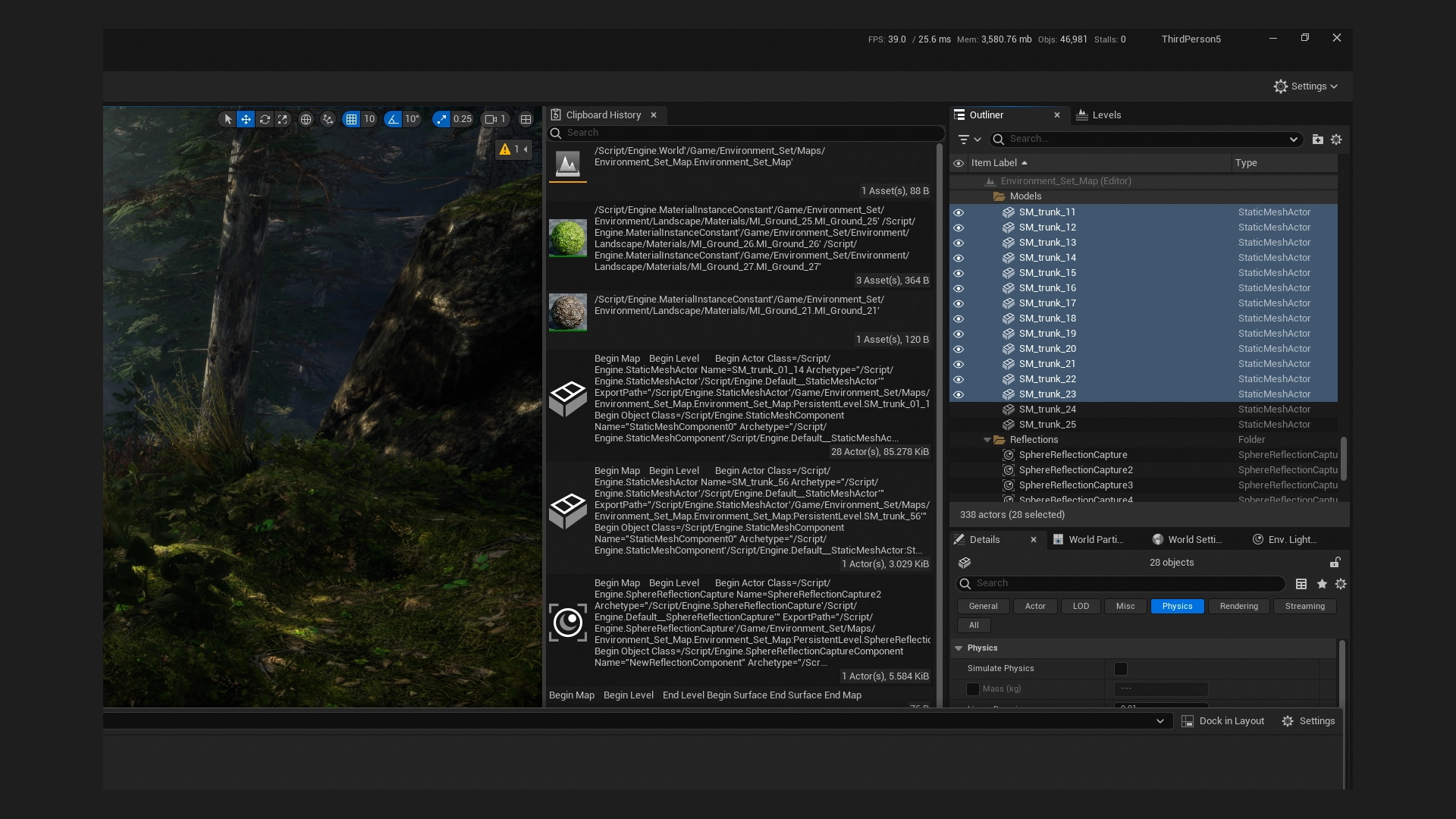This screenshot has height=819, width=1456.
Task: Close the Clipboard History tab
Action: [654, 115]
